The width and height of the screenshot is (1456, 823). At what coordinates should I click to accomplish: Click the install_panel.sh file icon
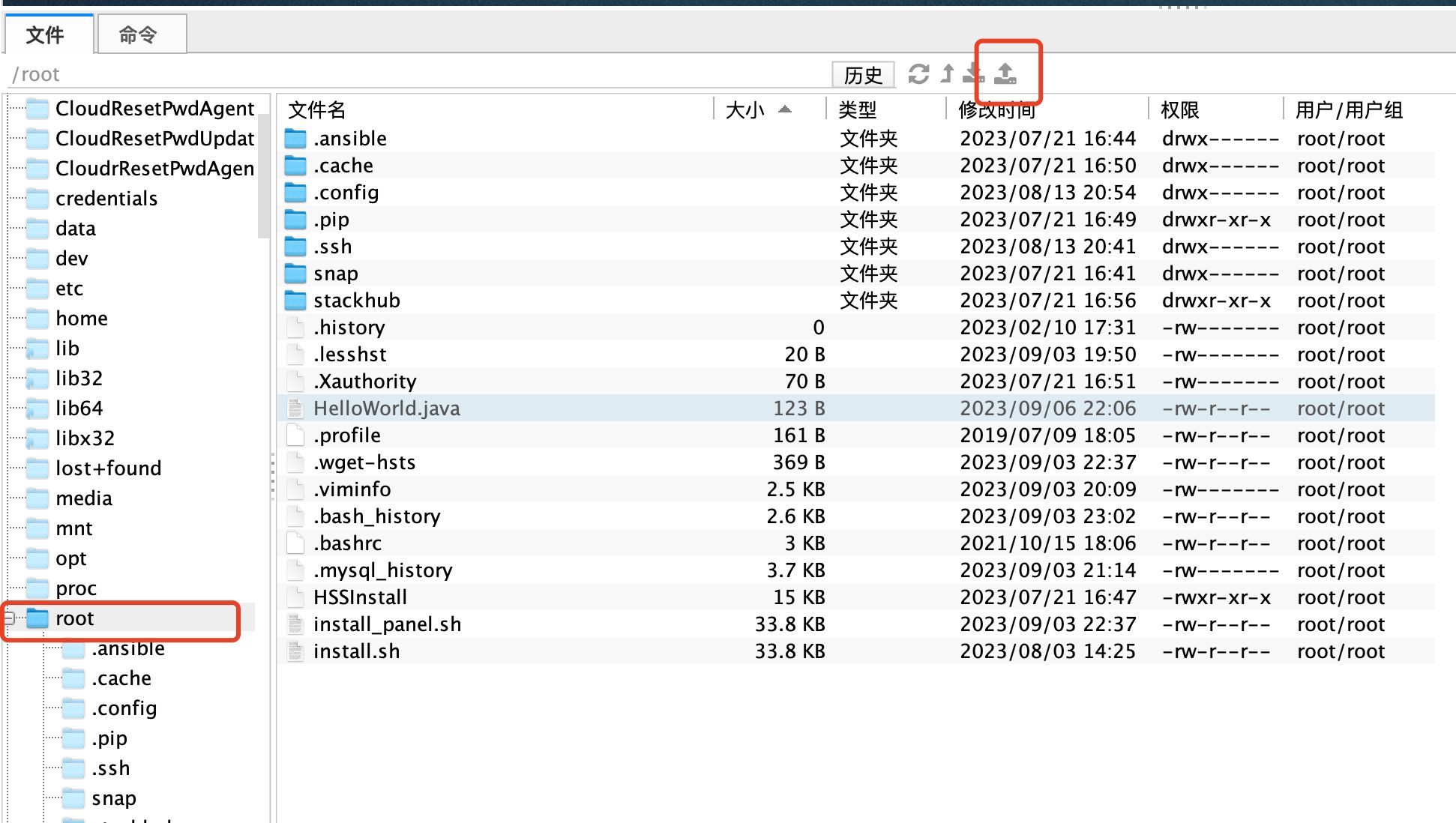(x=295, y=624)
